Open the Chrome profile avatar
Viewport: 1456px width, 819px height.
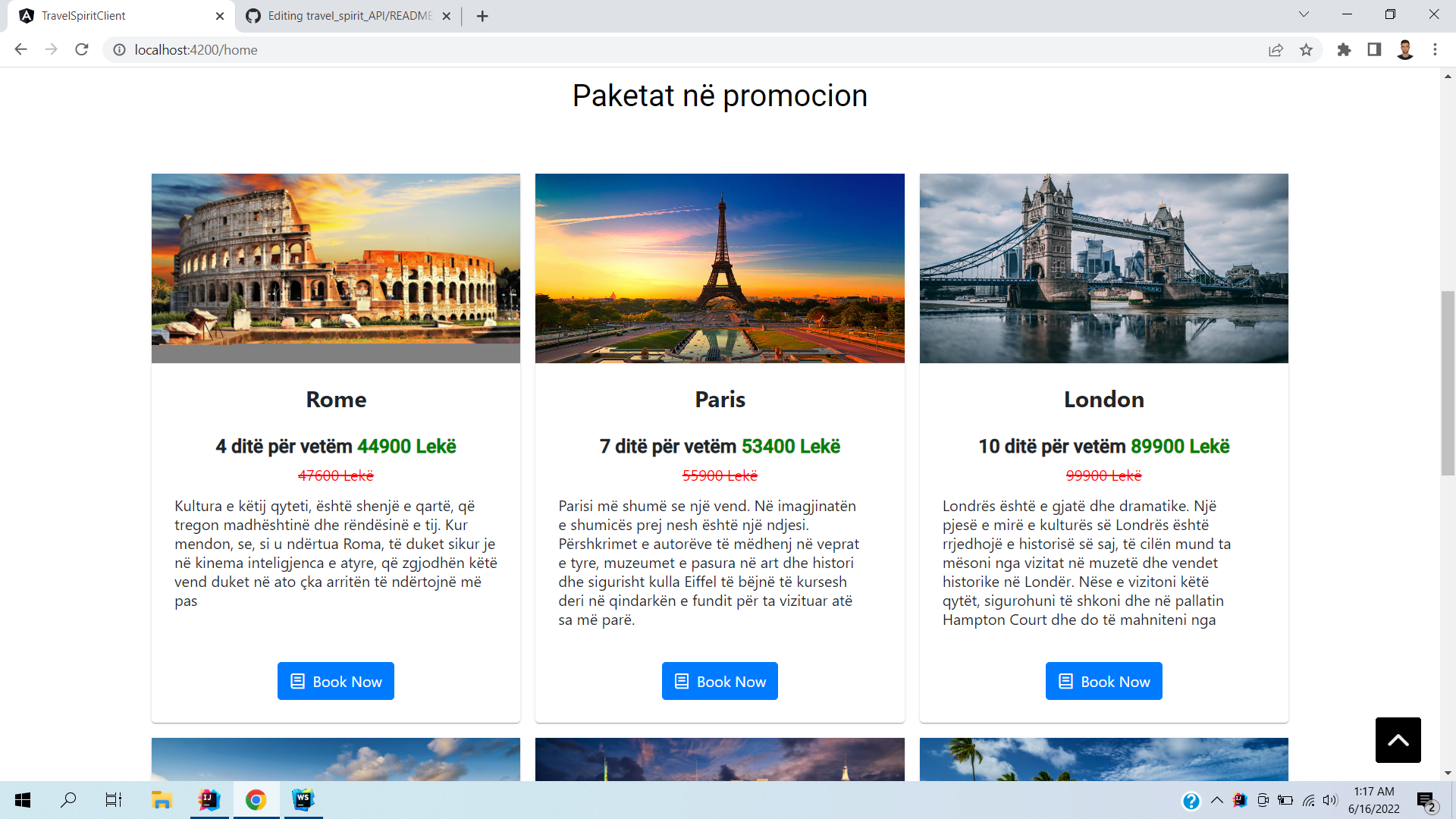[1405, 50]
